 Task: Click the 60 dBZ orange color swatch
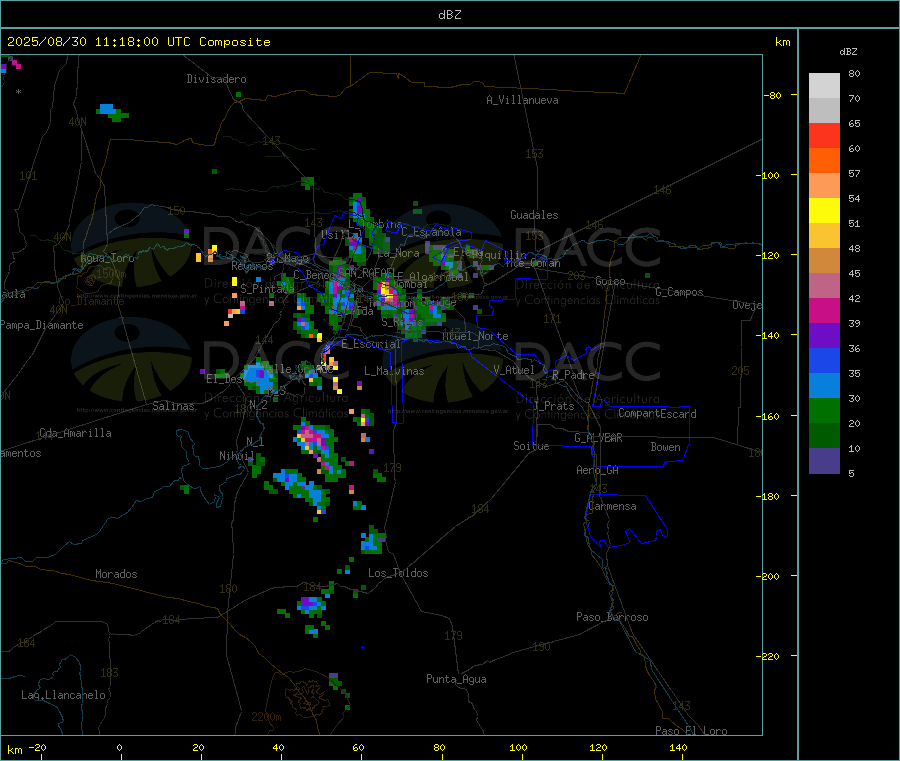[824, 161]
